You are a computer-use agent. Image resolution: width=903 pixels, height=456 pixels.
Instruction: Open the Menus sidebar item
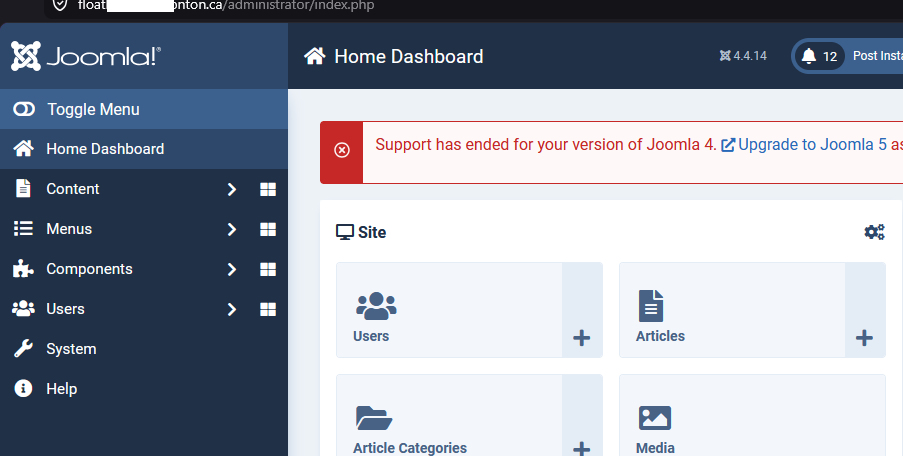(69, 229)
